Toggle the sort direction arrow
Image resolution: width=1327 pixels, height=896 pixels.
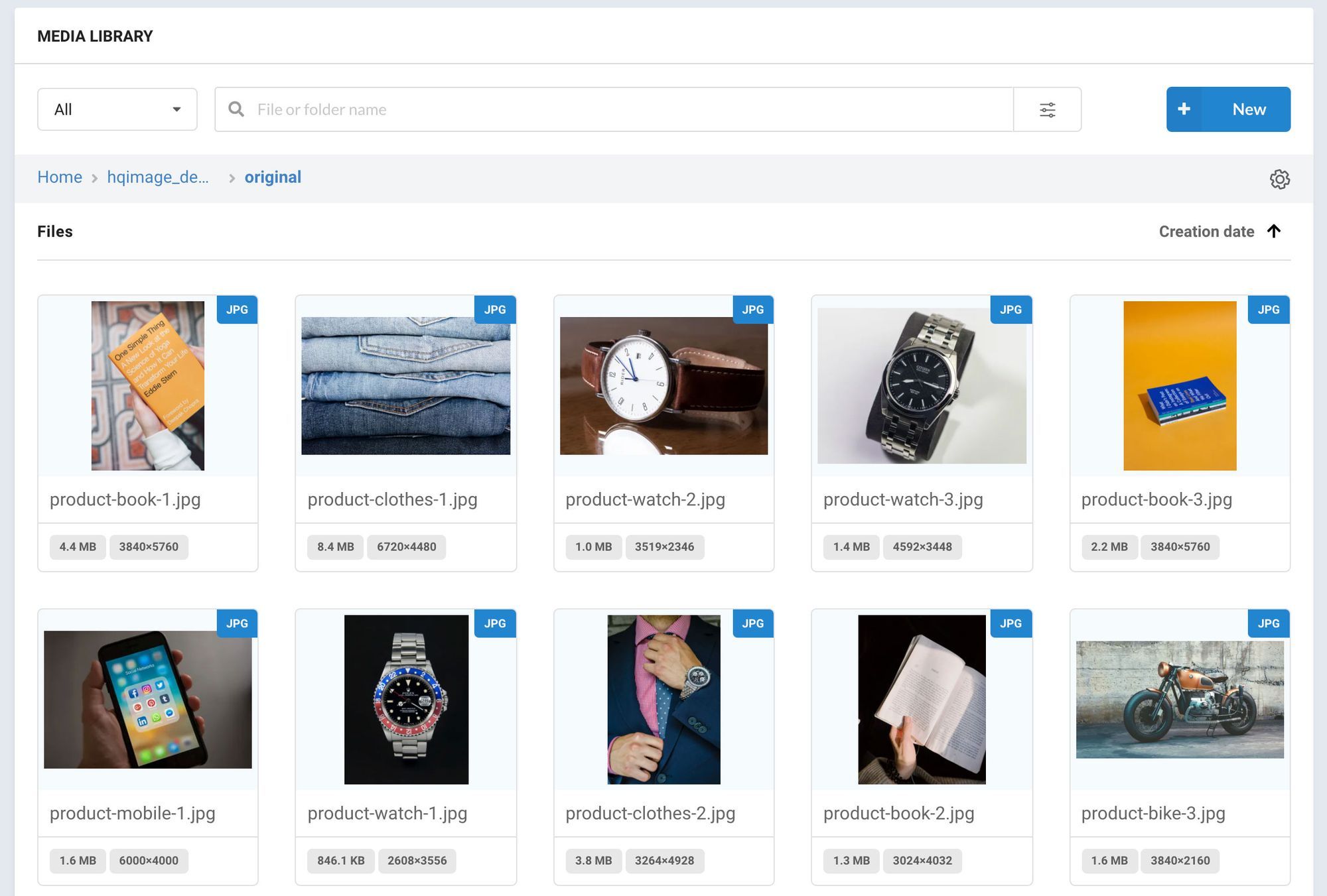(x=1273, y=231)
